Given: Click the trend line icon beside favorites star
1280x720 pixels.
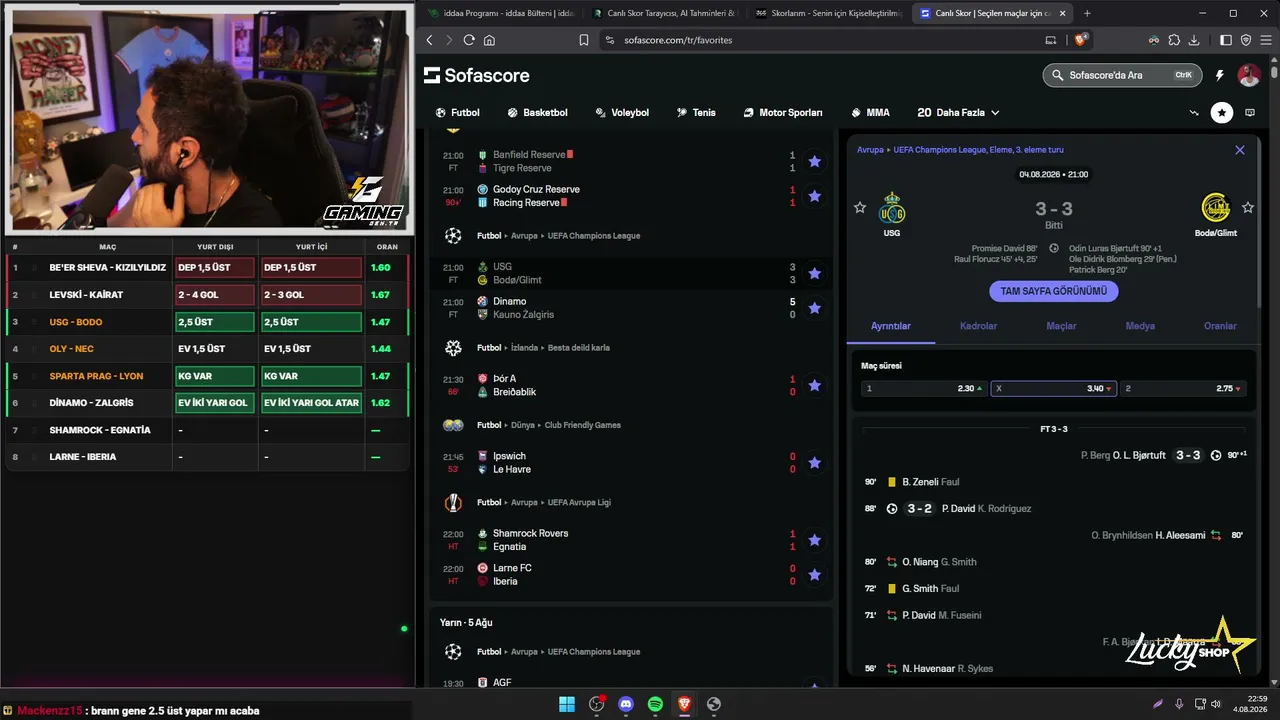Looking at the screenshot, I should (1194, 113).
